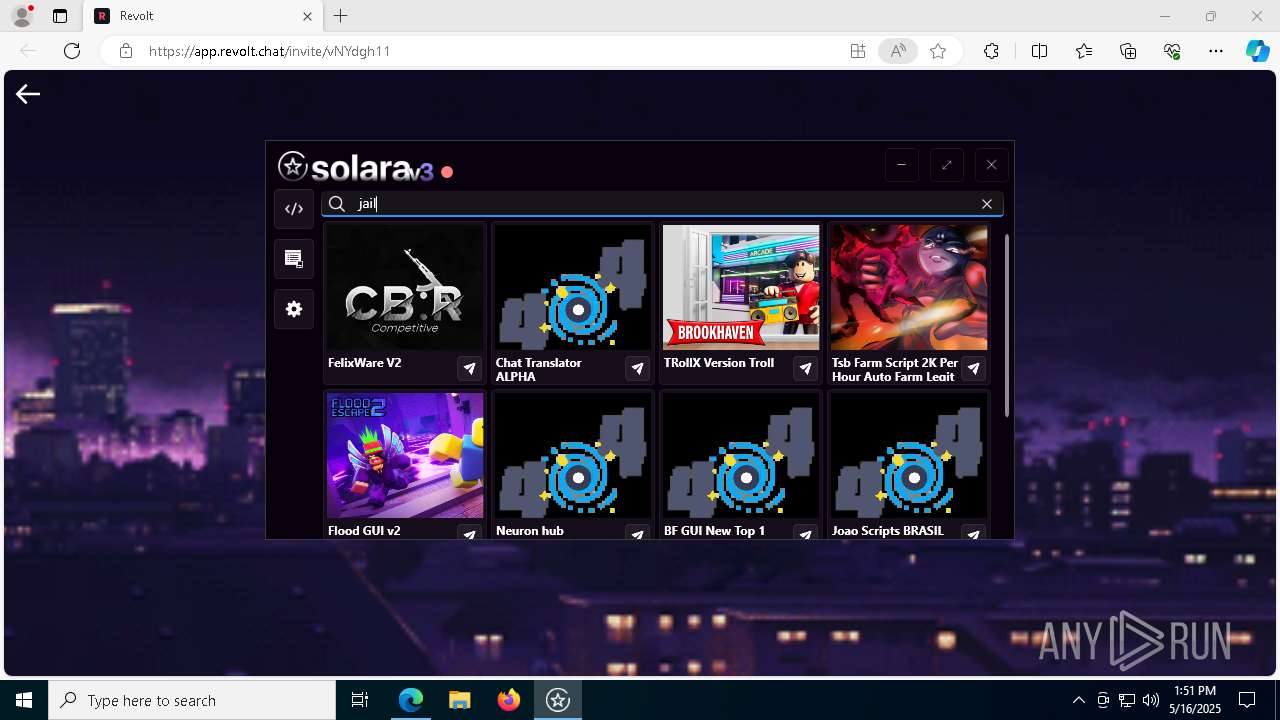Toggle Read aloud in the address bar
The width and height of the screenshot is (1280, 720).
point(898,51)
